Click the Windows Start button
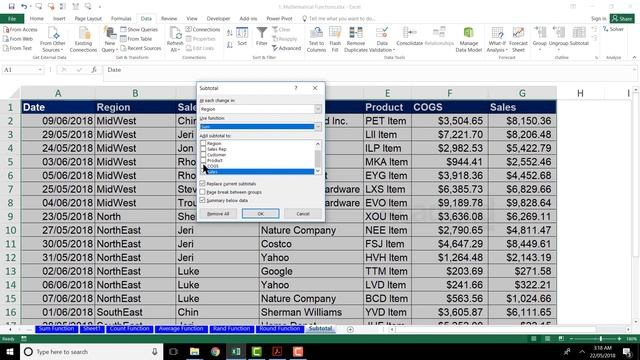The height and width of the screenshot is (360, 640). [x=10, y=351]
